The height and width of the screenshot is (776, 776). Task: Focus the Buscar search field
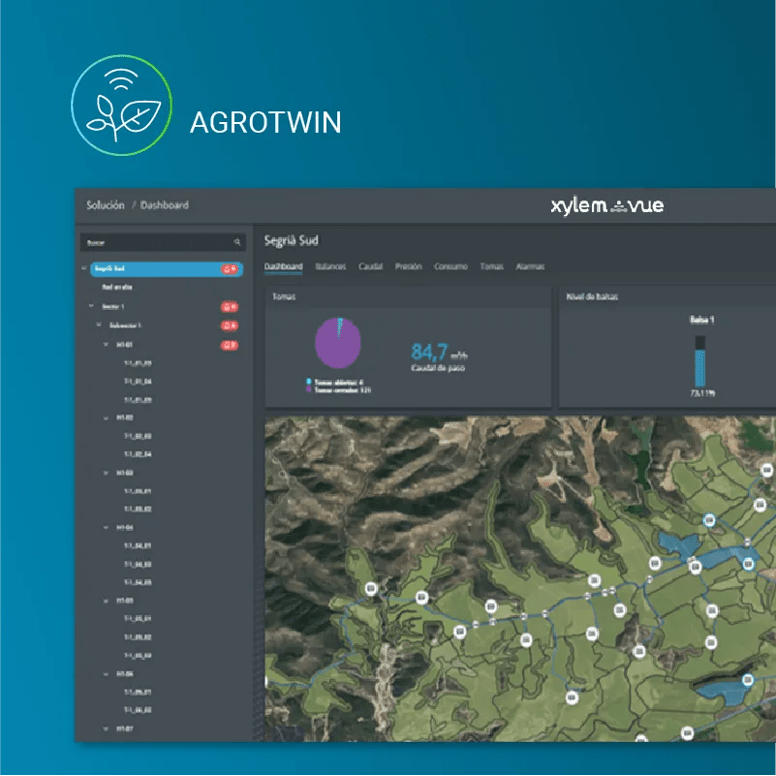click(x=163, y=242)
